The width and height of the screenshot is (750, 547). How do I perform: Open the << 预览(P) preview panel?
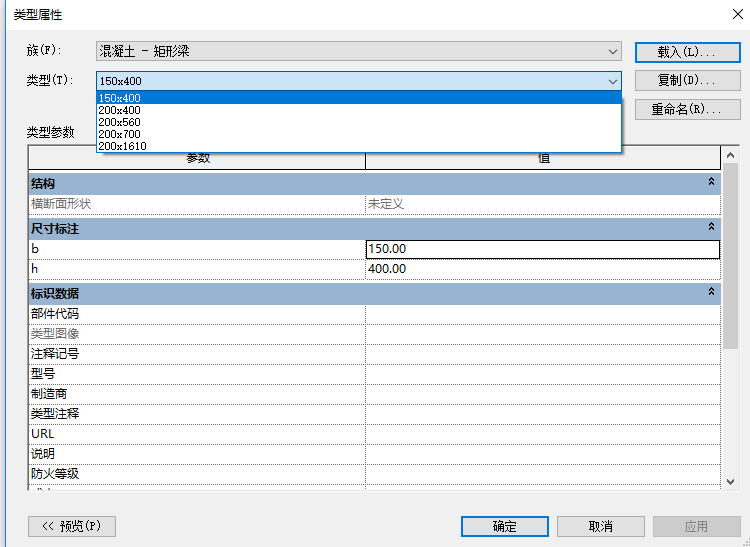coord(72,526)
